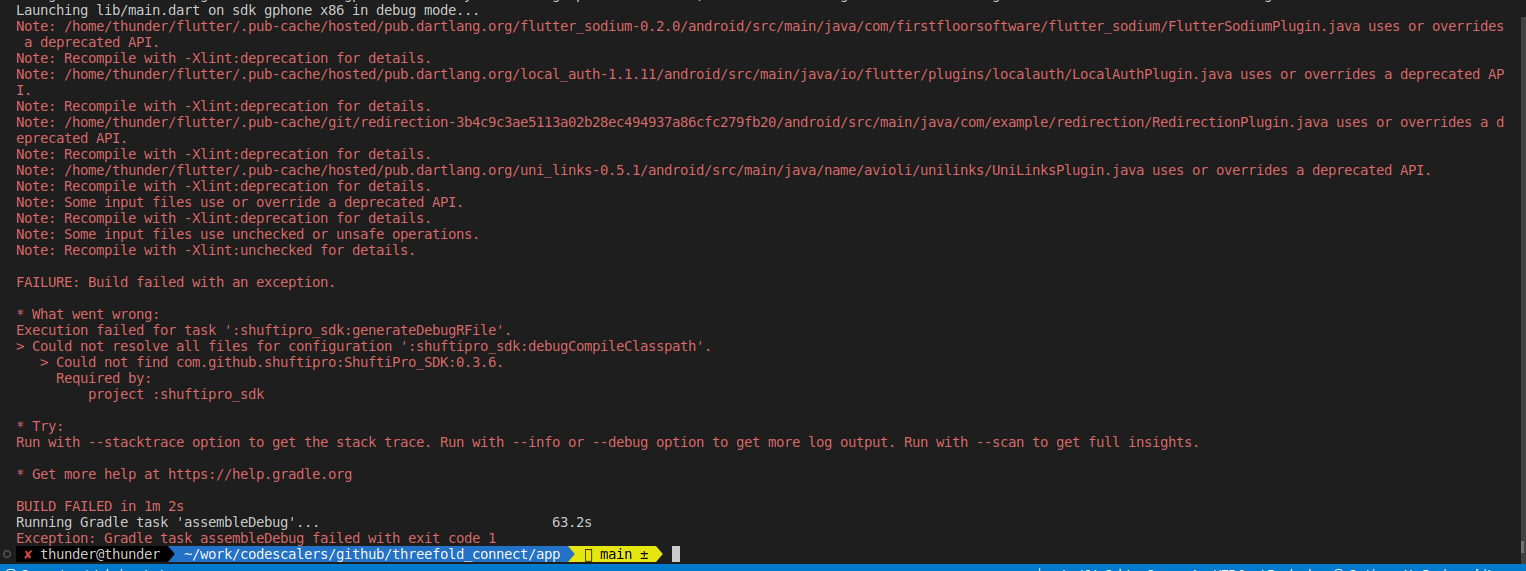Click the --stacktrace option text
Viewport: 1526px width, 571px height.
(136, 442)
